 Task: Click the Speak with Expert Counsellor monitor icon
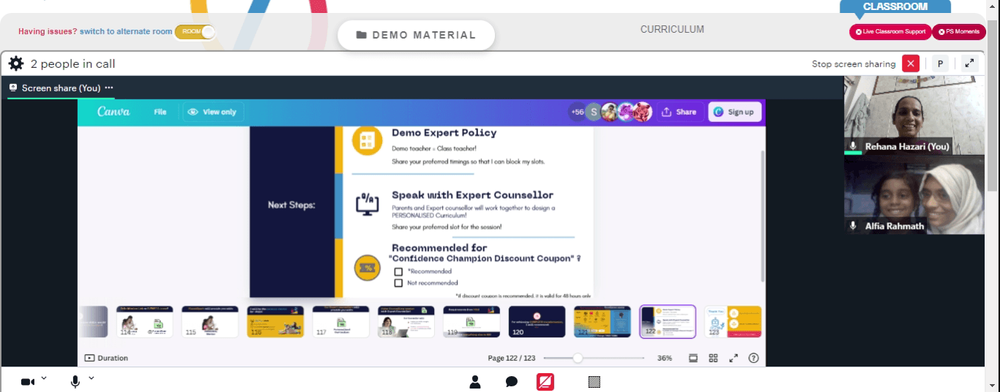[x=367, y=204]
